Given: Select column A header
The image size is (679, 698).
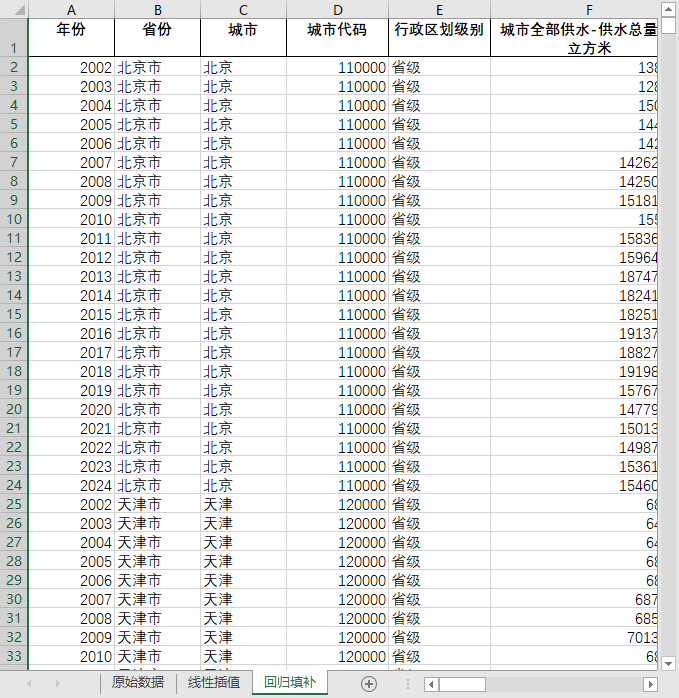Looking at the screenshot, I should [71, 9].
